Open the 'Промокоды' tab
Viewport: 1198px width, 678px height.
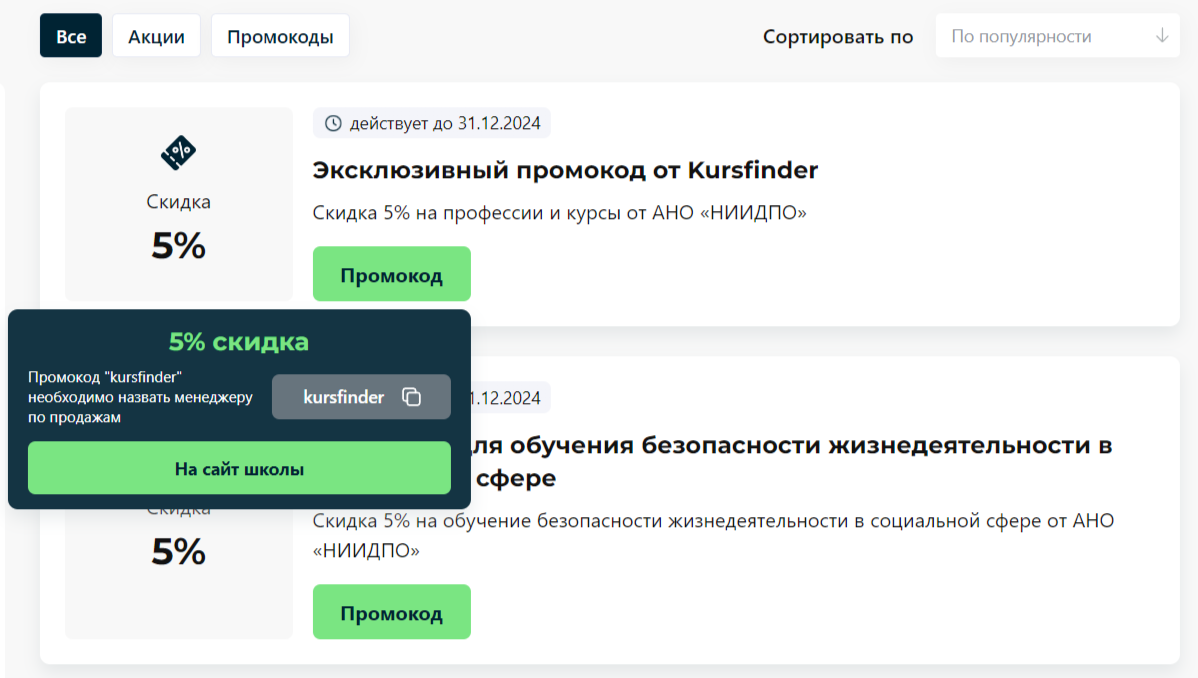pyautogui.click(x=280, y=35)
